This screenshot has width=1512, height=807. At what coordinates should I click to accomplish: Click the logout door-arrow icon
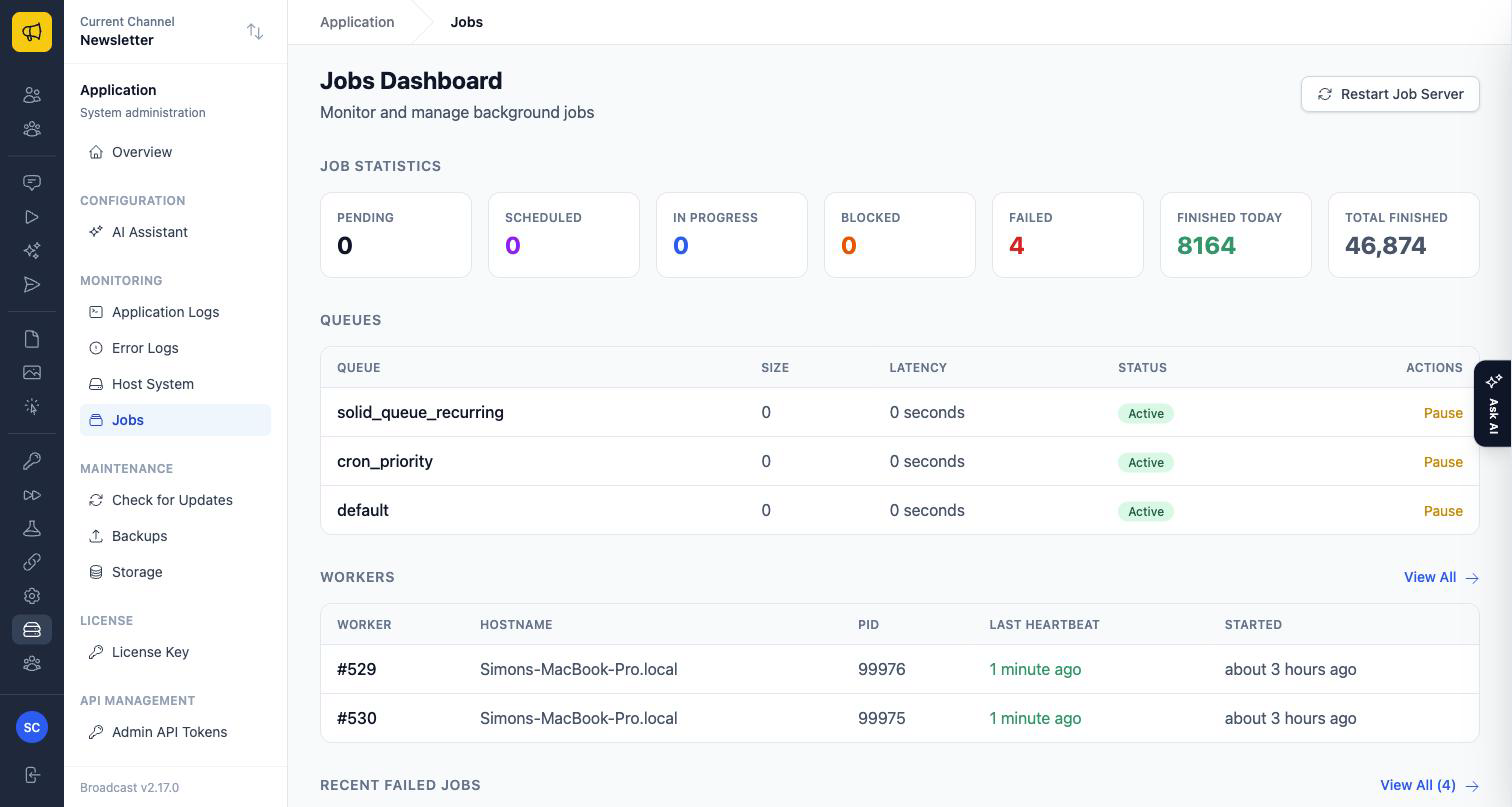pos(32,775)
